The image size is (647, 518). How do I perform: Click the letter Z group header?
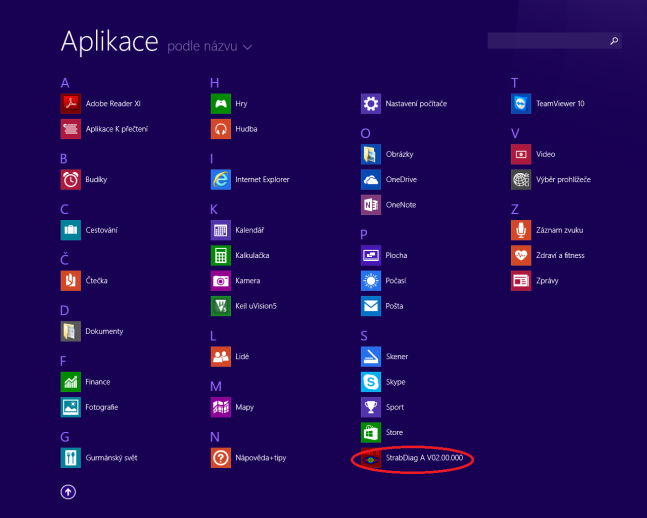515,209
